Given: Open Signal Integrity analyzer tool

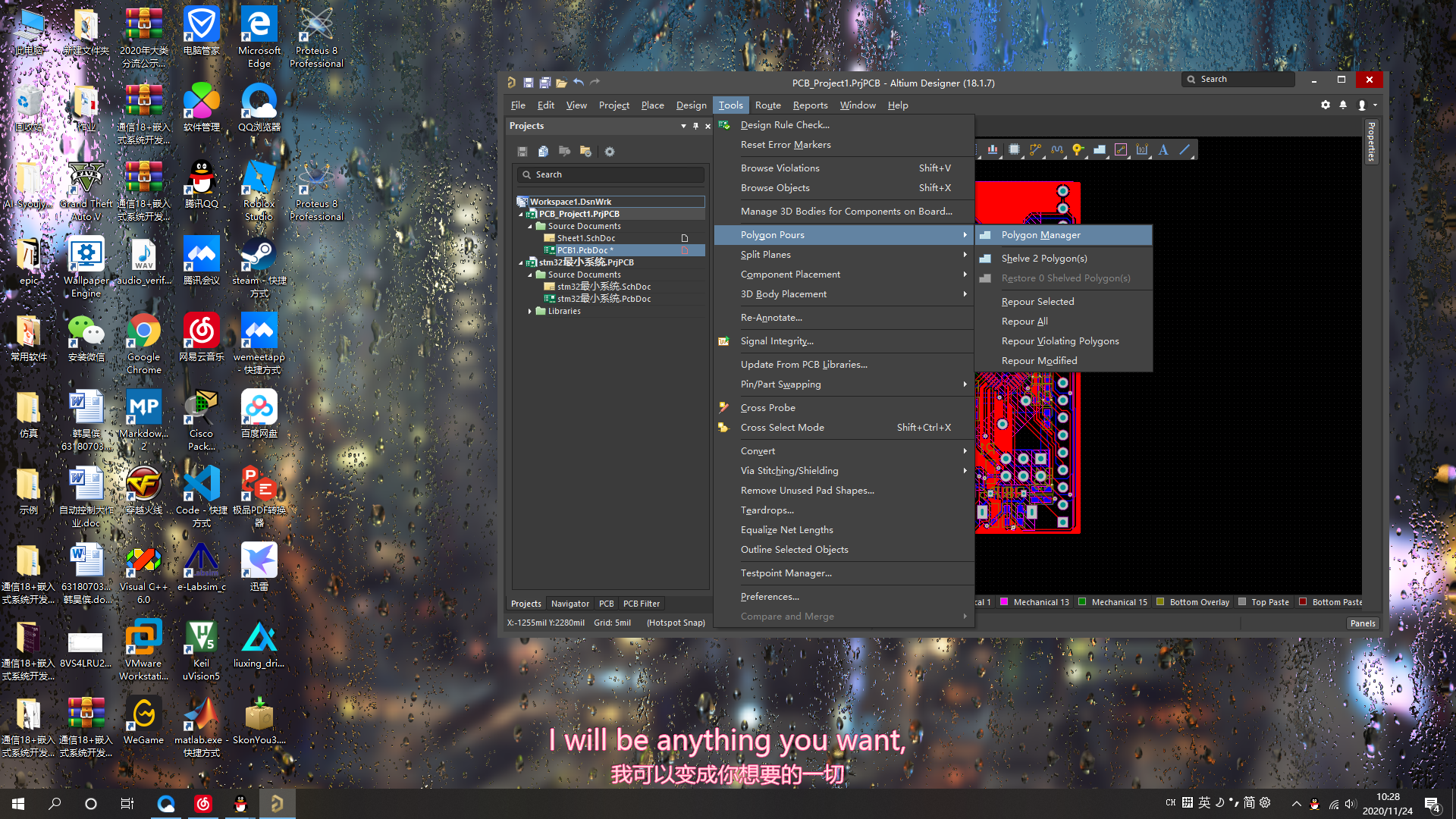Looking at the screenshot, I should click(x=777, y=340).
